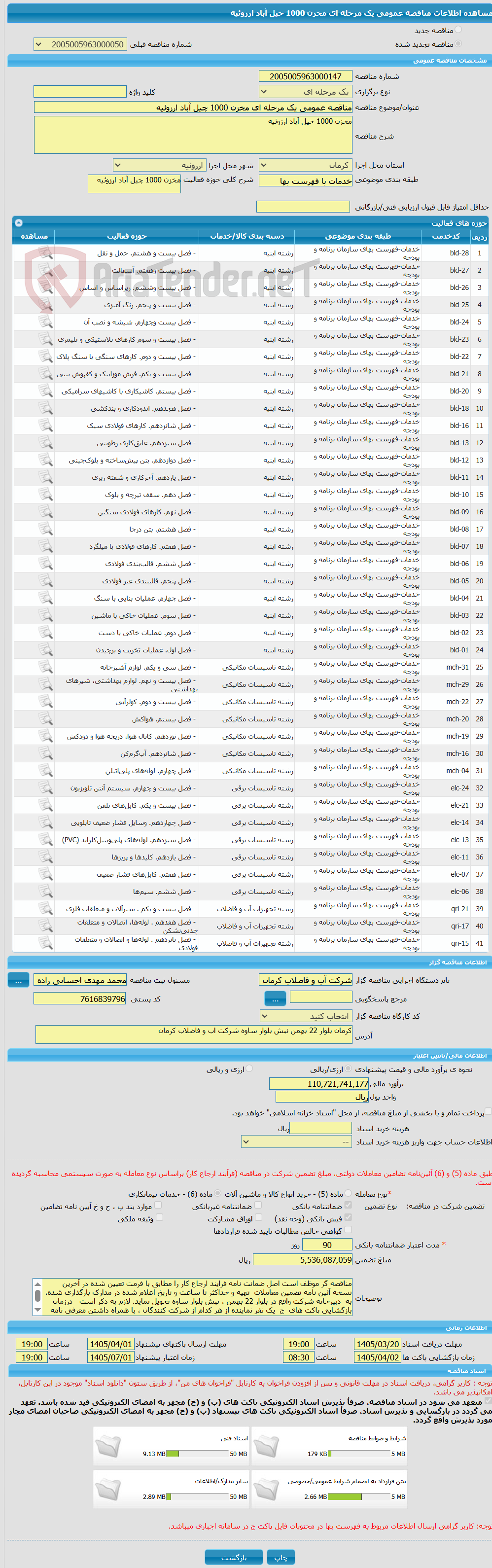The height and width of the screenshot is (1568, 492).
Task: Open نوع برگزاری dropdown
Action: (306, 92)
